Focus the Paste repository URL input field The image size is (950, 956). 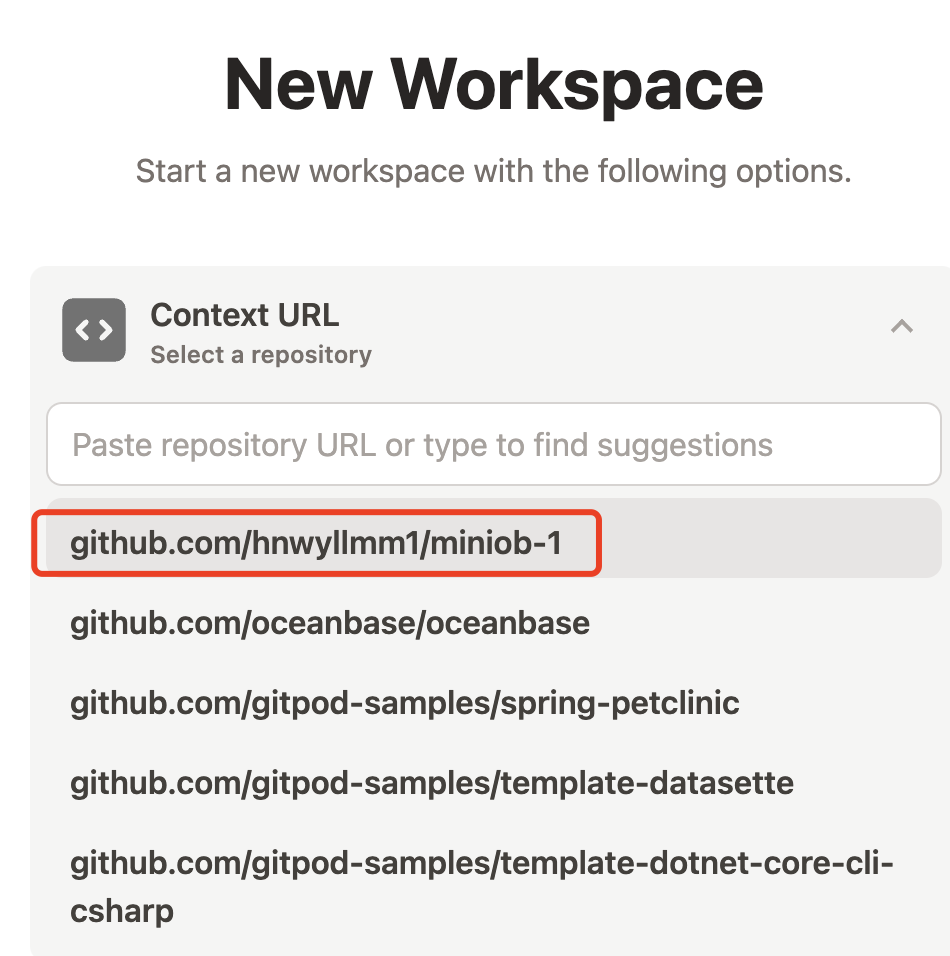494,444
